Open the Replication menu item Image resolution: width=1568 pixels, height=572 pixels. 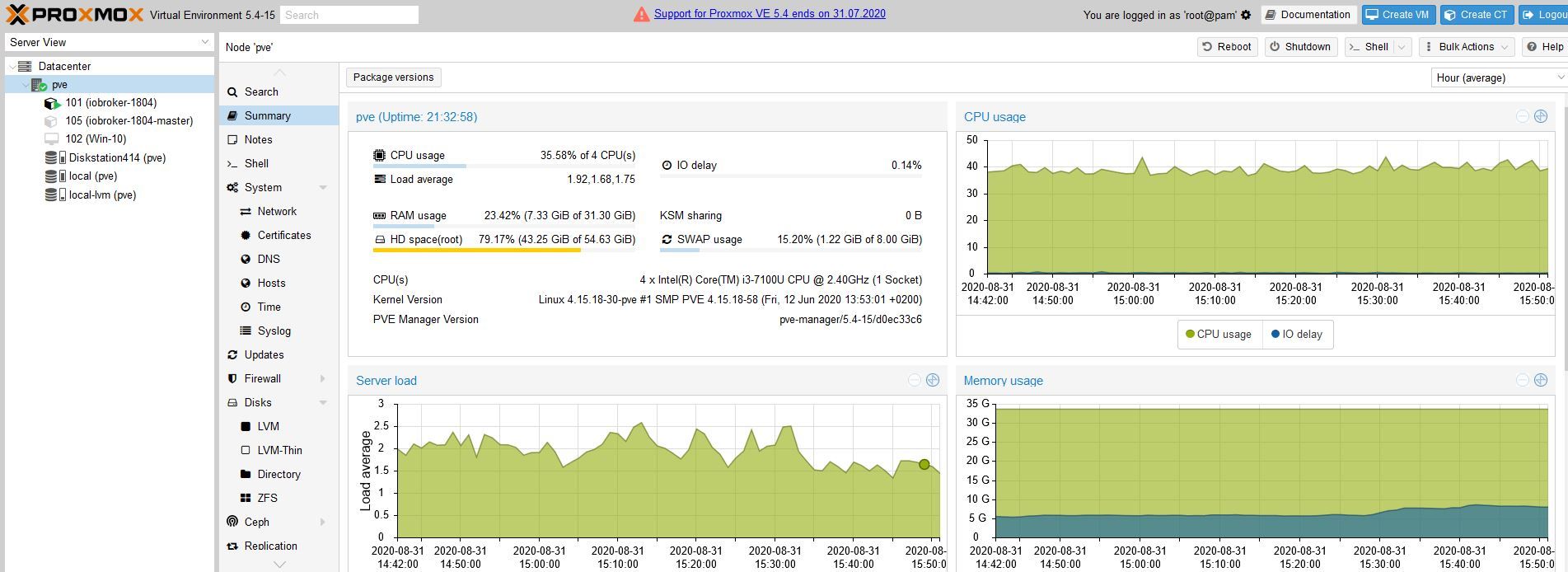pyautogui.click(x=278, y=546)
